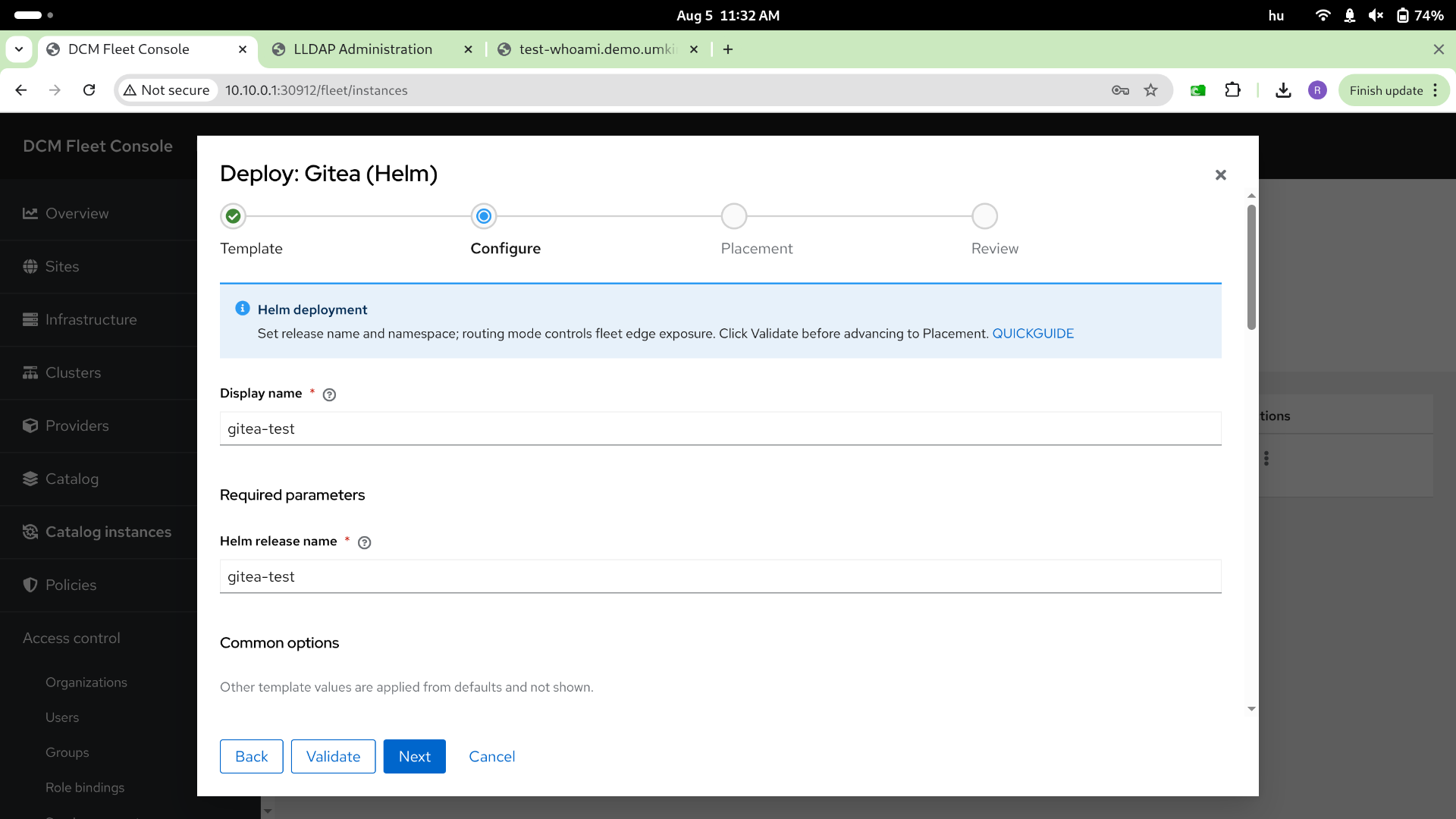
Task: Select the Placement step circle
Action: point(734,216)
